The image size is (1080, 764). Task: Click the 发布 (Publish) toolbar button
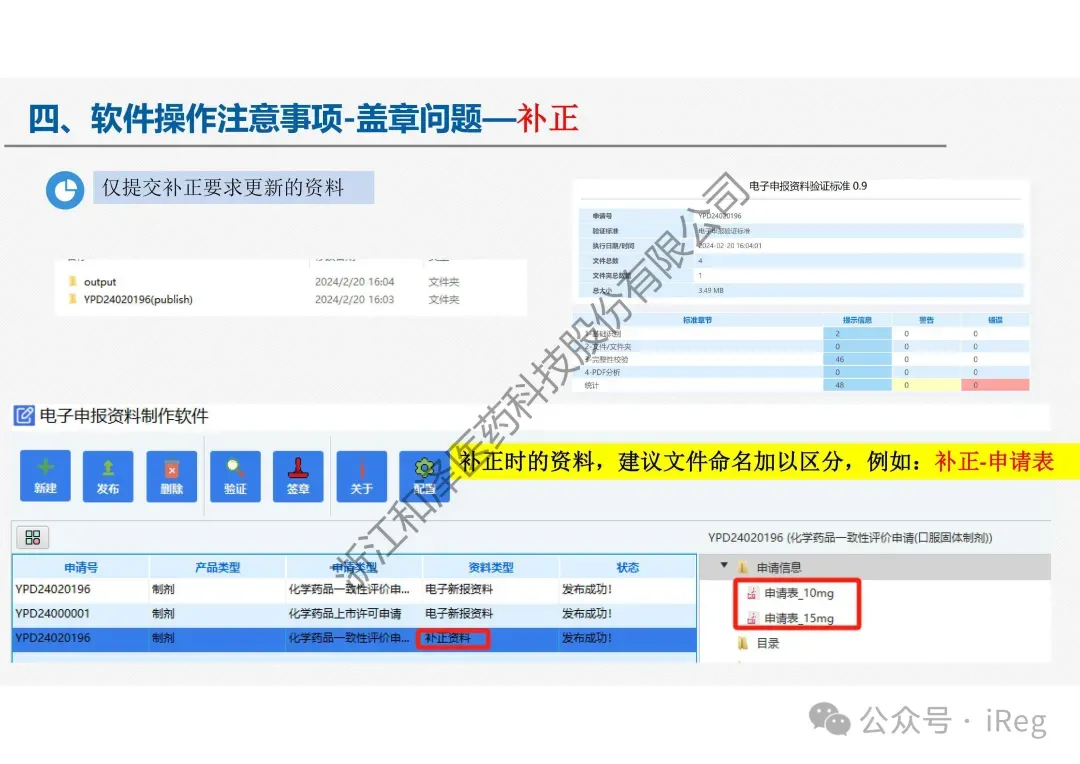coord(108,475)
